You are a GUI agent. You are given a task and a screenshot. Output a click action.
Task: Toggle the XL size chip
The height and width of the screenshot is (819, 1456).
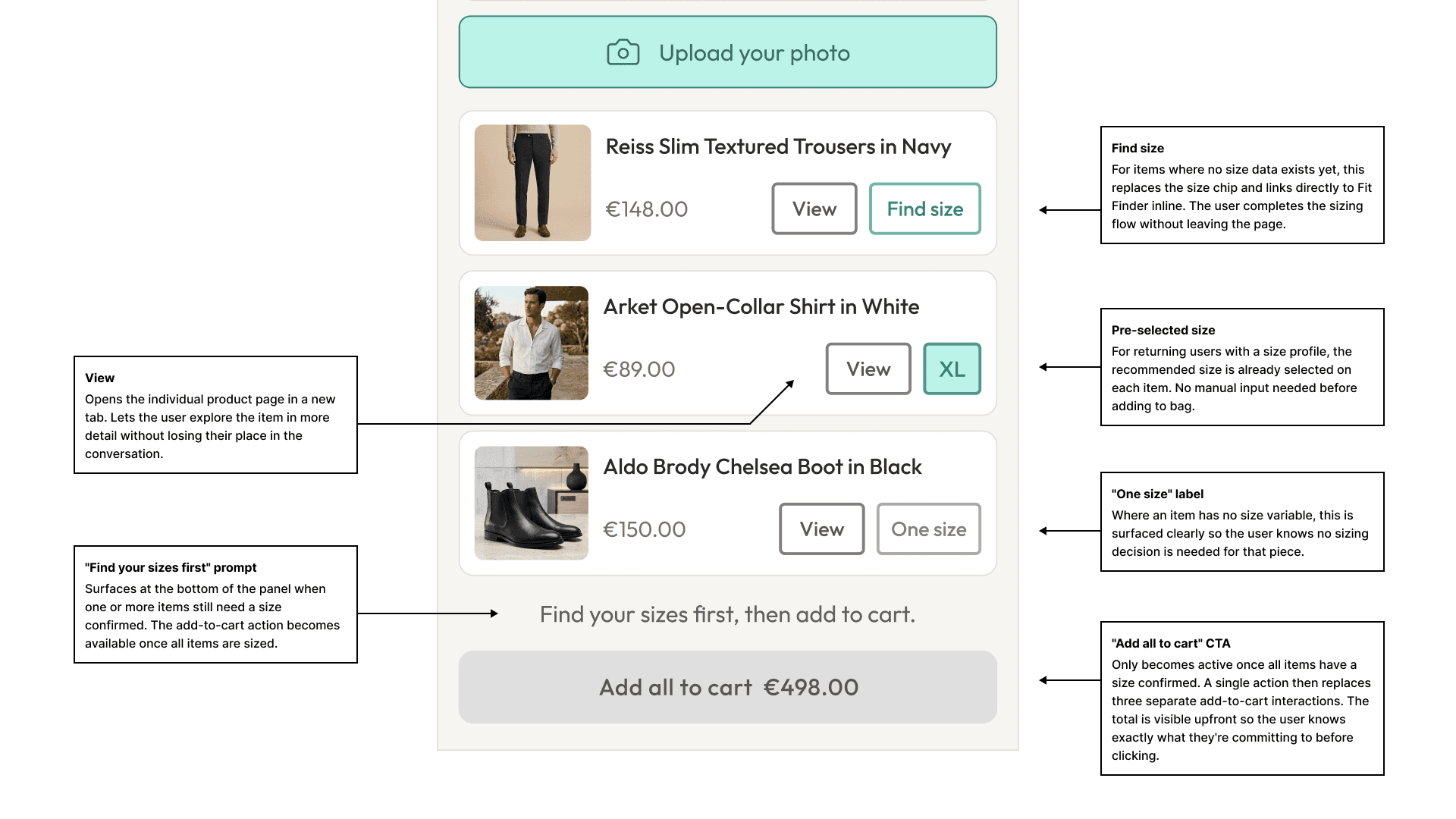pos(952,369)
